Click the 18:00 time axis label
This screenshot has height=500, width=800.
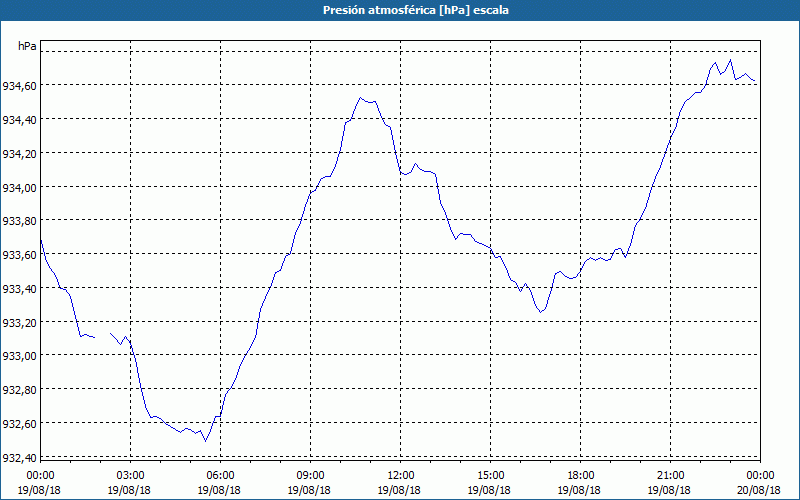[x=580, y=476]
